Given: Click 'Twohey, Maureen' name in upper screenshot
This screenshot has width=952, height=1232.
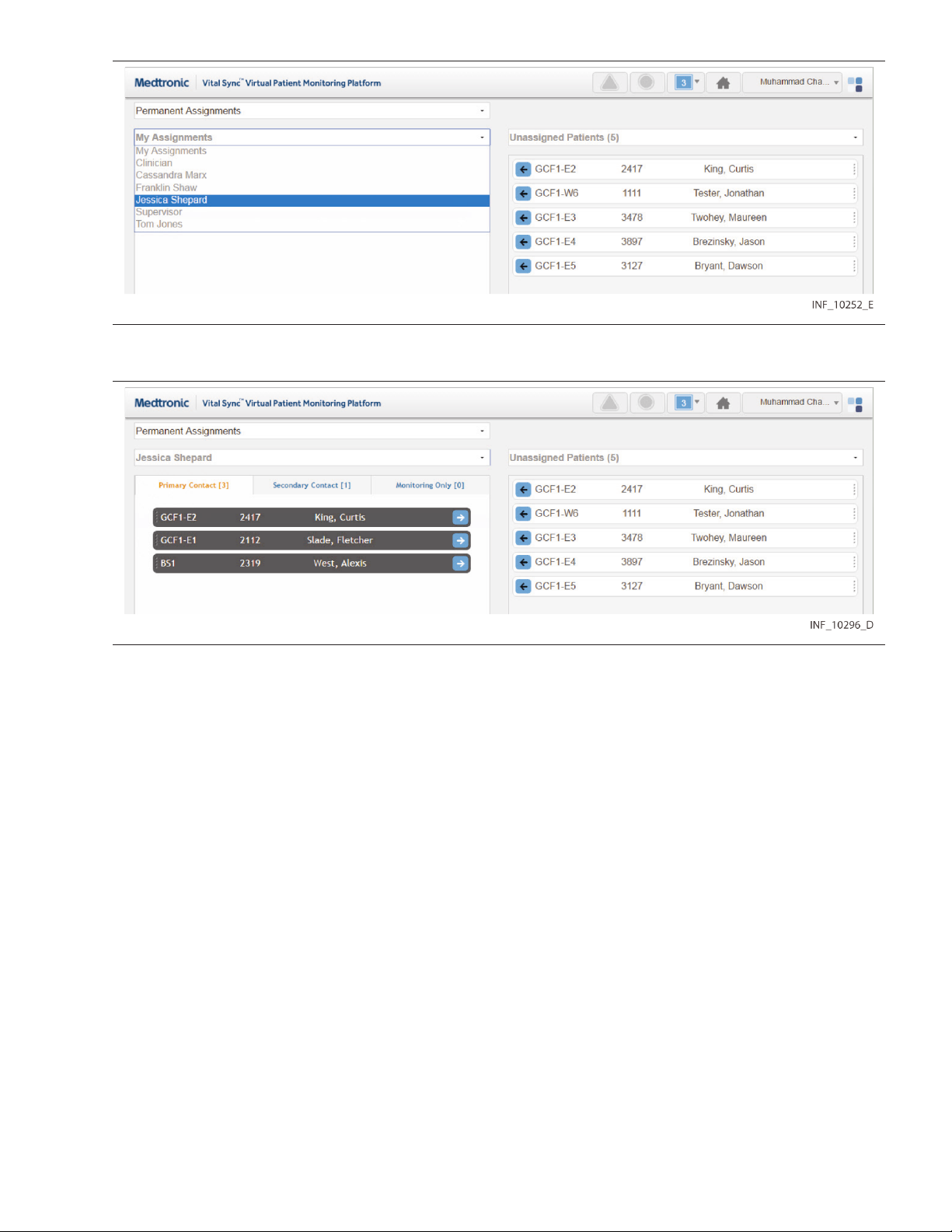Looking at the screenshot, I should 729,218.
